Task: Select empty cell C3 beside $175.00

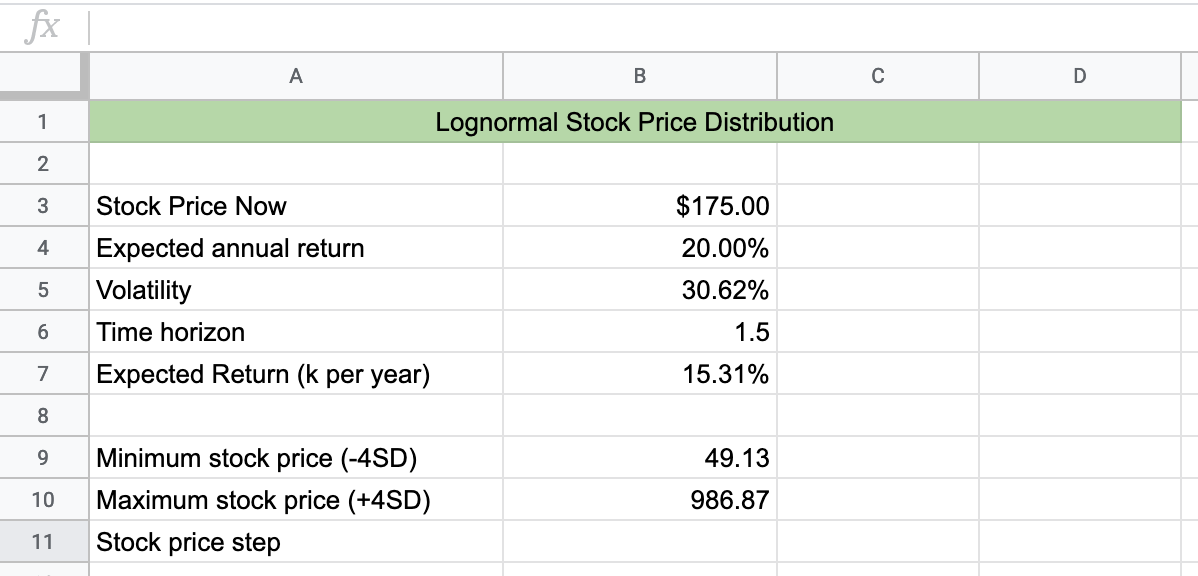Action: (x=878, y=205)
